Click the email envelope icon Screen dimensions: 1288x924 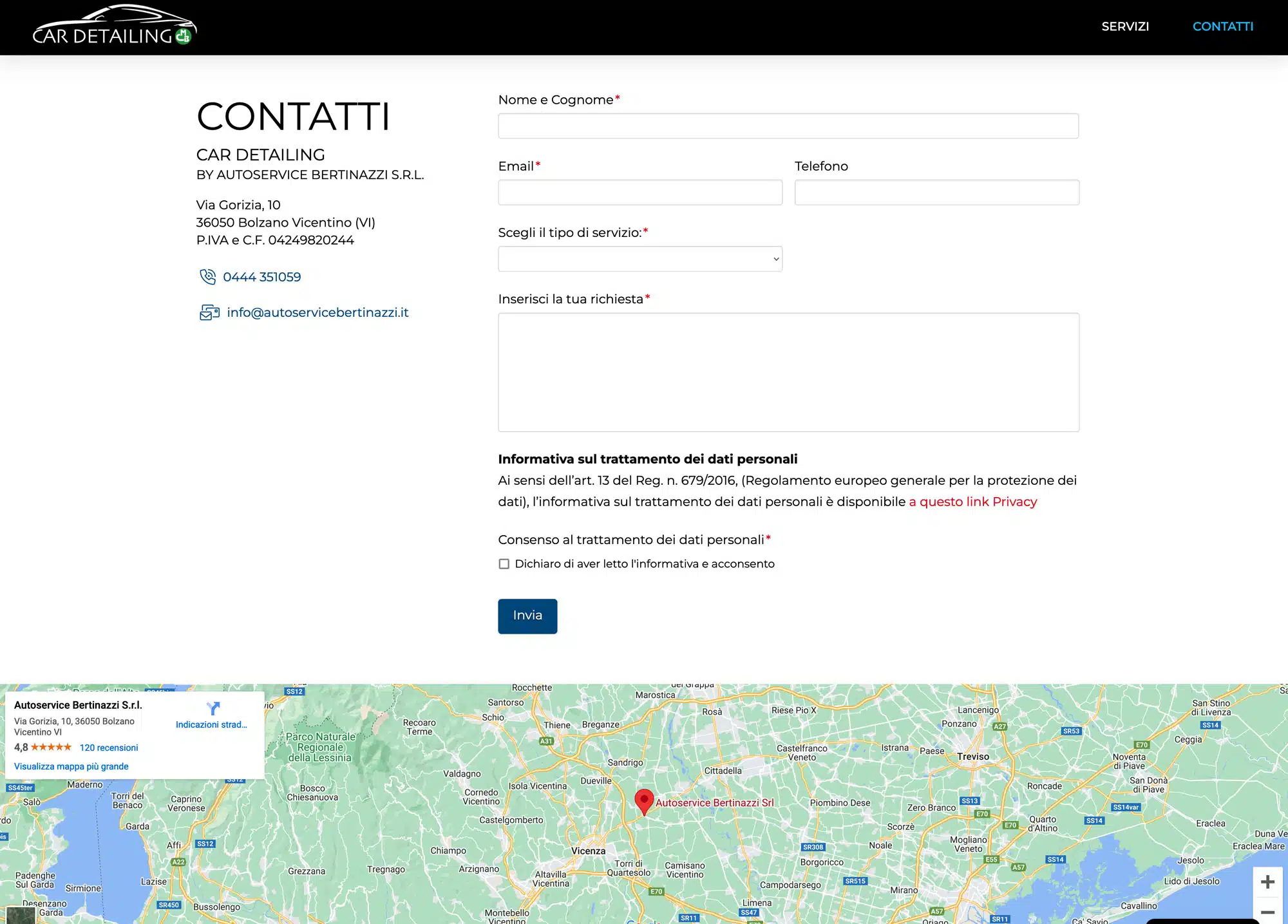click(x=209, y=312)
